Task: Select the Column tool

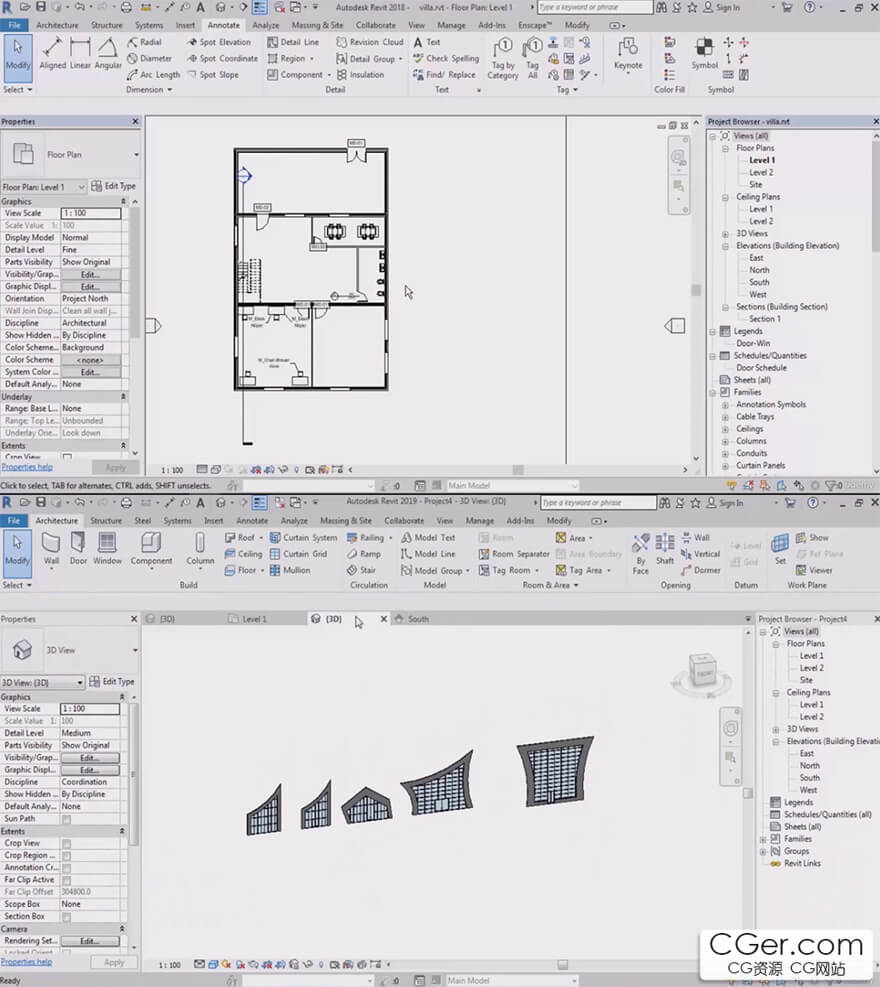Action: pyautogui.click(x=200, y=549)
